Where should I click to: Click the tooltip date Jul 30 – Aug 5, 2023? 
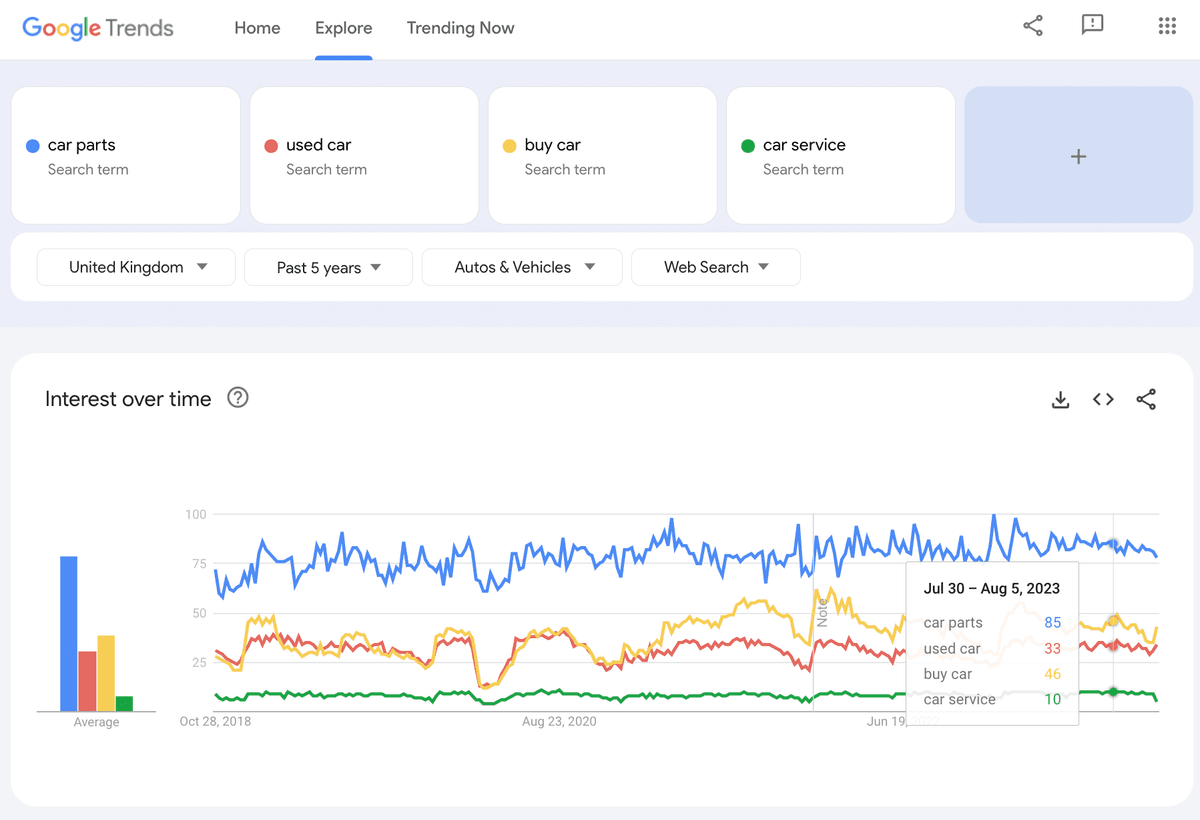pos(992,589)
